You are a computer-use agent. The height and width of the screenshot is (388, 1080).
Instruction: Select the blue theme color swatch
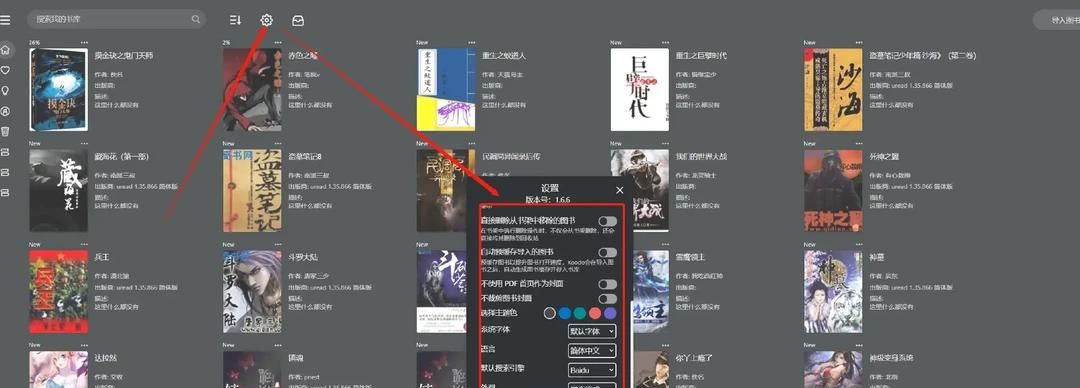565,313
